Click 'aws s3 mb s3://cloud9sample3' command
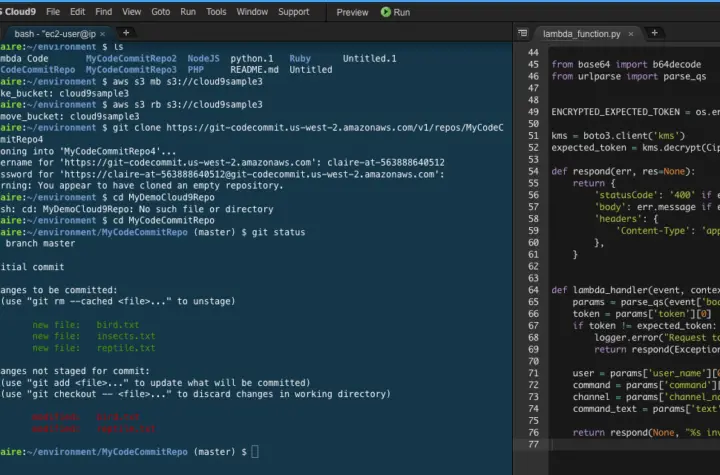720x475 pixels. pos(187,81)
